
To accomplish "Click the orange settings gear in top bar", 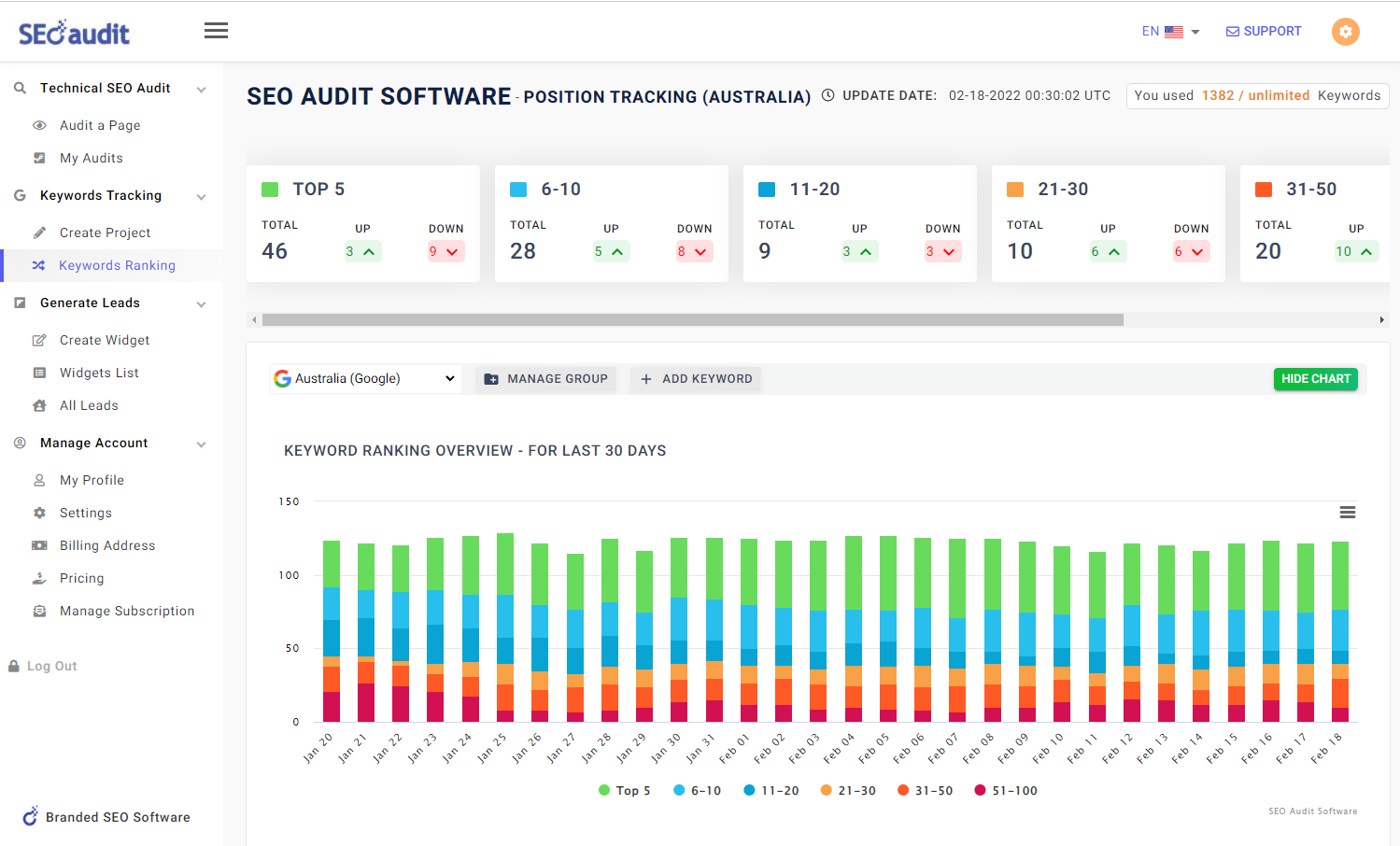I will tap(1345, 31).
